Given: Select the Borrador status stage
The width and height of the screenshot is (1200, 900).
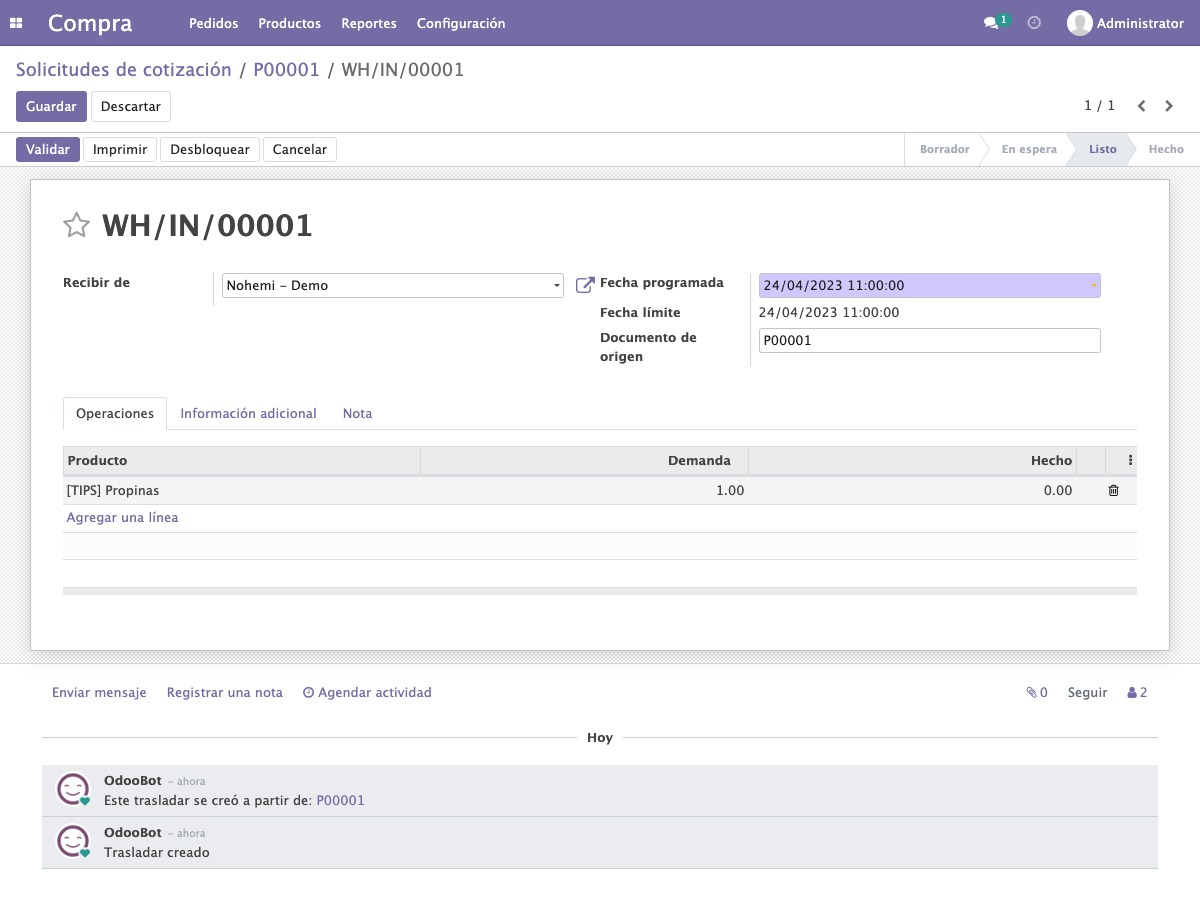Looking at the screenshot, I should (945, 149).
